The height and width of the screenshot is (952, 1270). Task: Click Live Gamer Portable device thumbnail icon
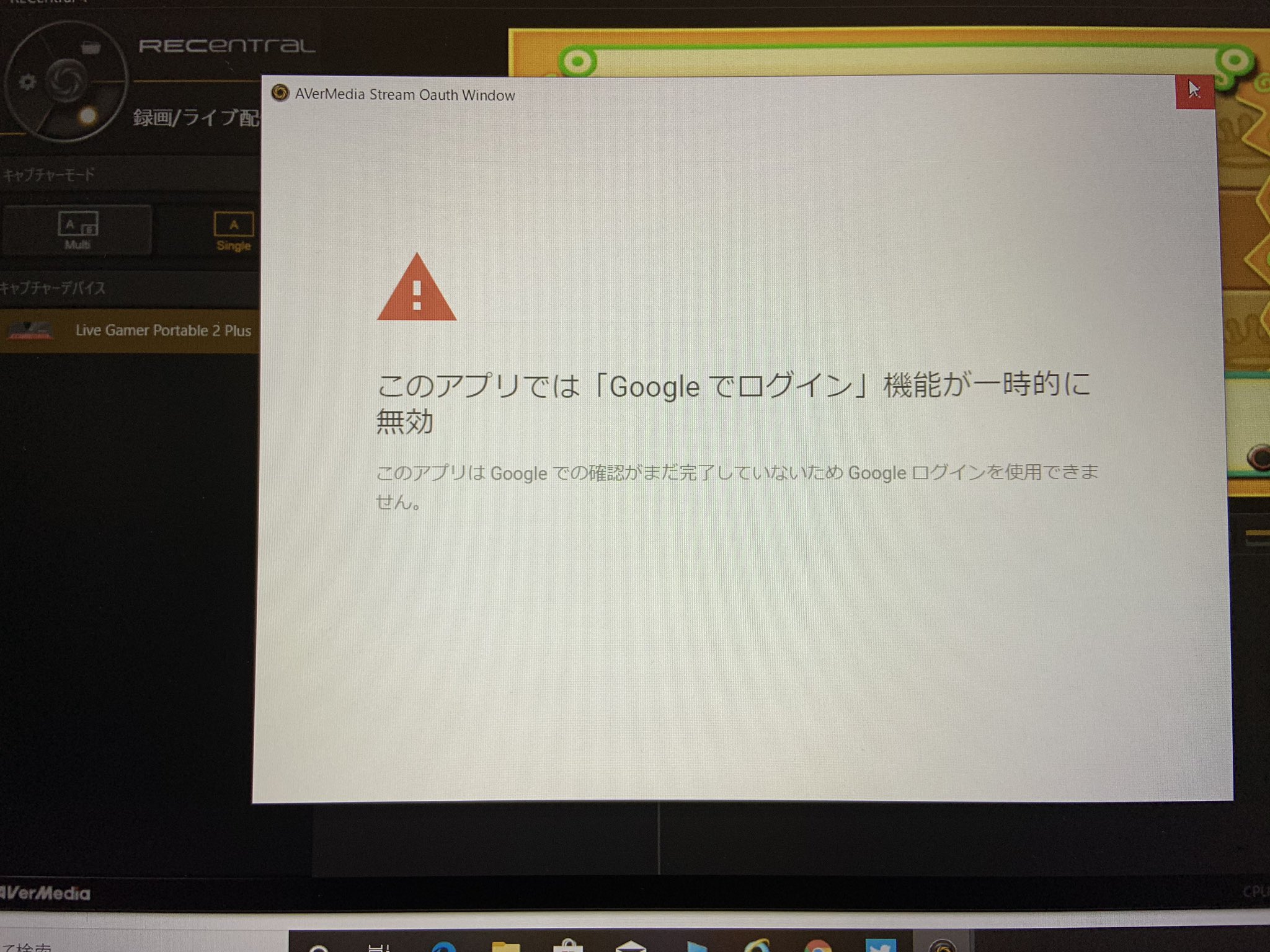click(x=30, y=330)
